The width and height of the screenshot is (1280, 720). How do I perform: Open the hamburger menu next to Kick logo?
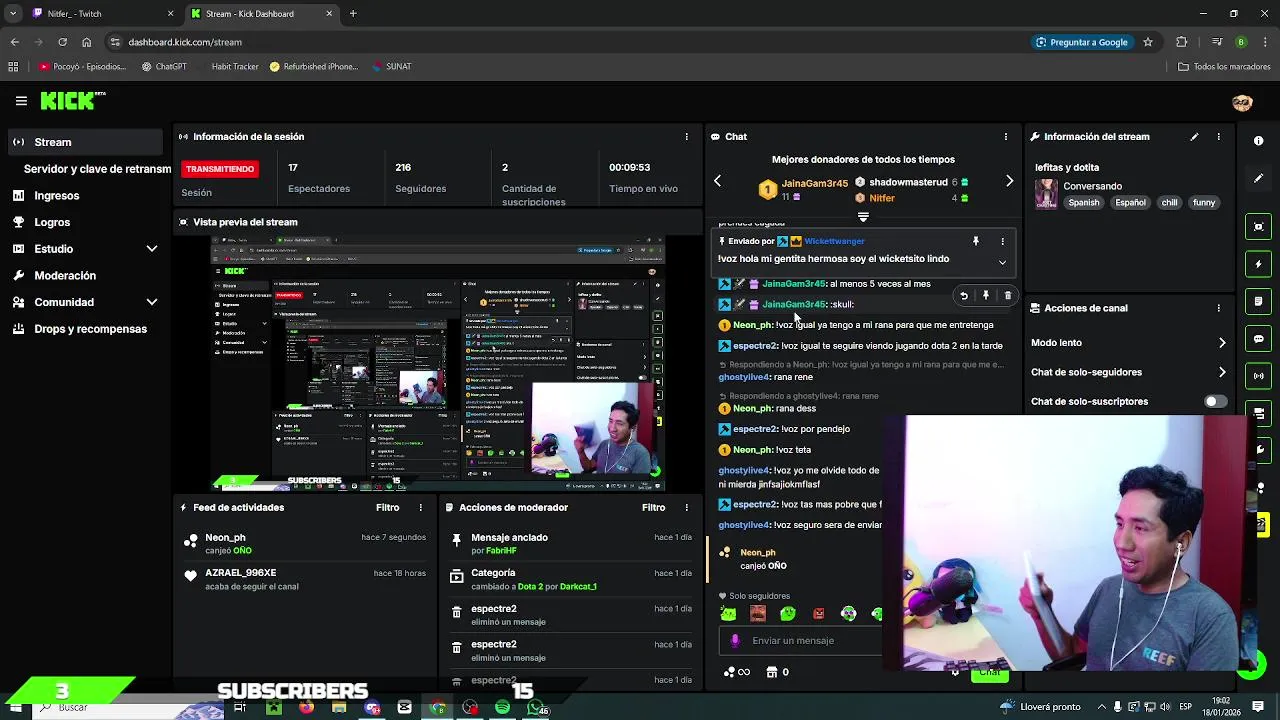click(x=21, y=101)
